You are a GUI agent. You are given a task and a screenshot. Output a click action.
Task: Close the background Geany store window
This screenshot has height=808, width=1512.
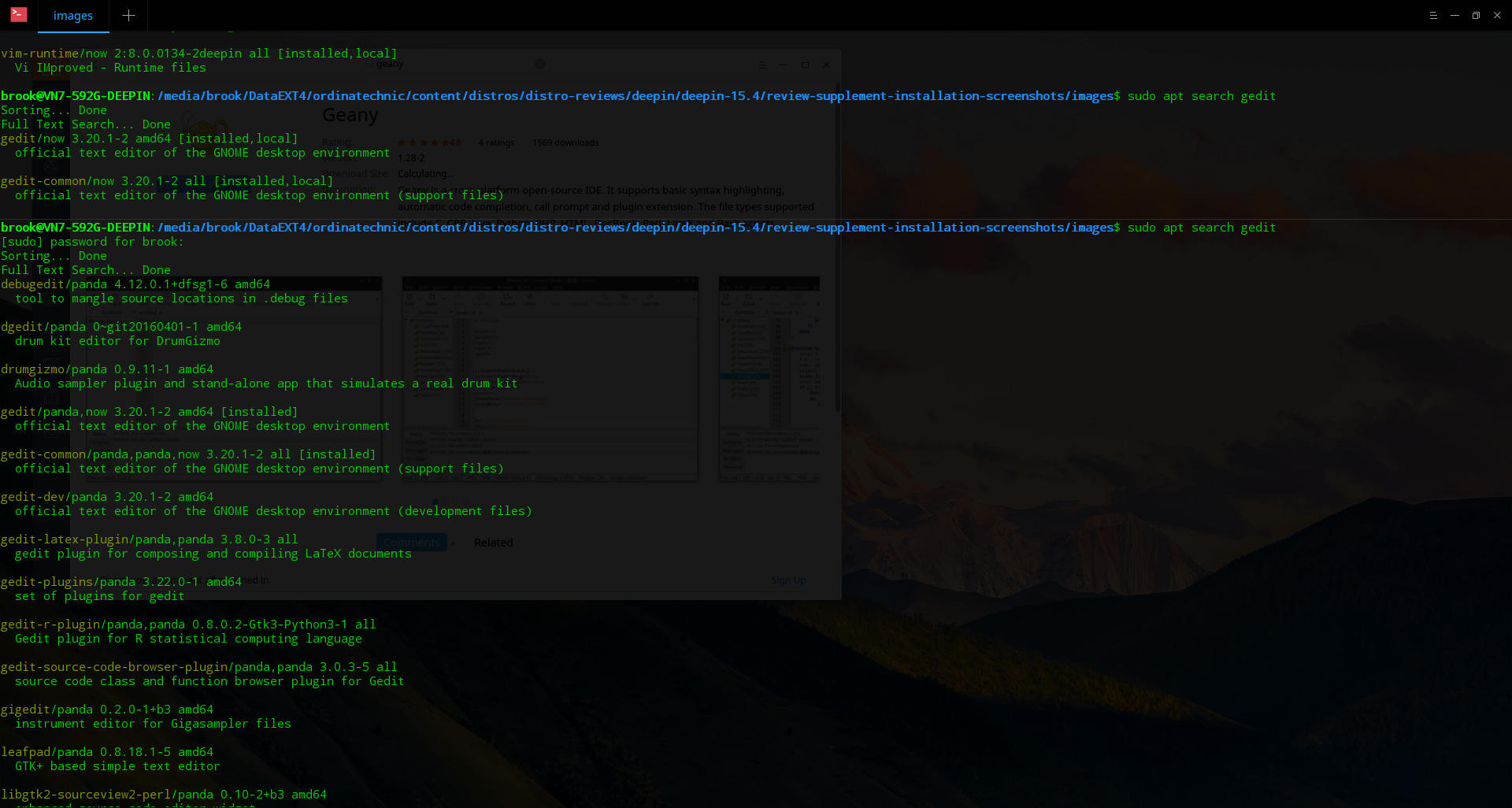pos(826,65)
